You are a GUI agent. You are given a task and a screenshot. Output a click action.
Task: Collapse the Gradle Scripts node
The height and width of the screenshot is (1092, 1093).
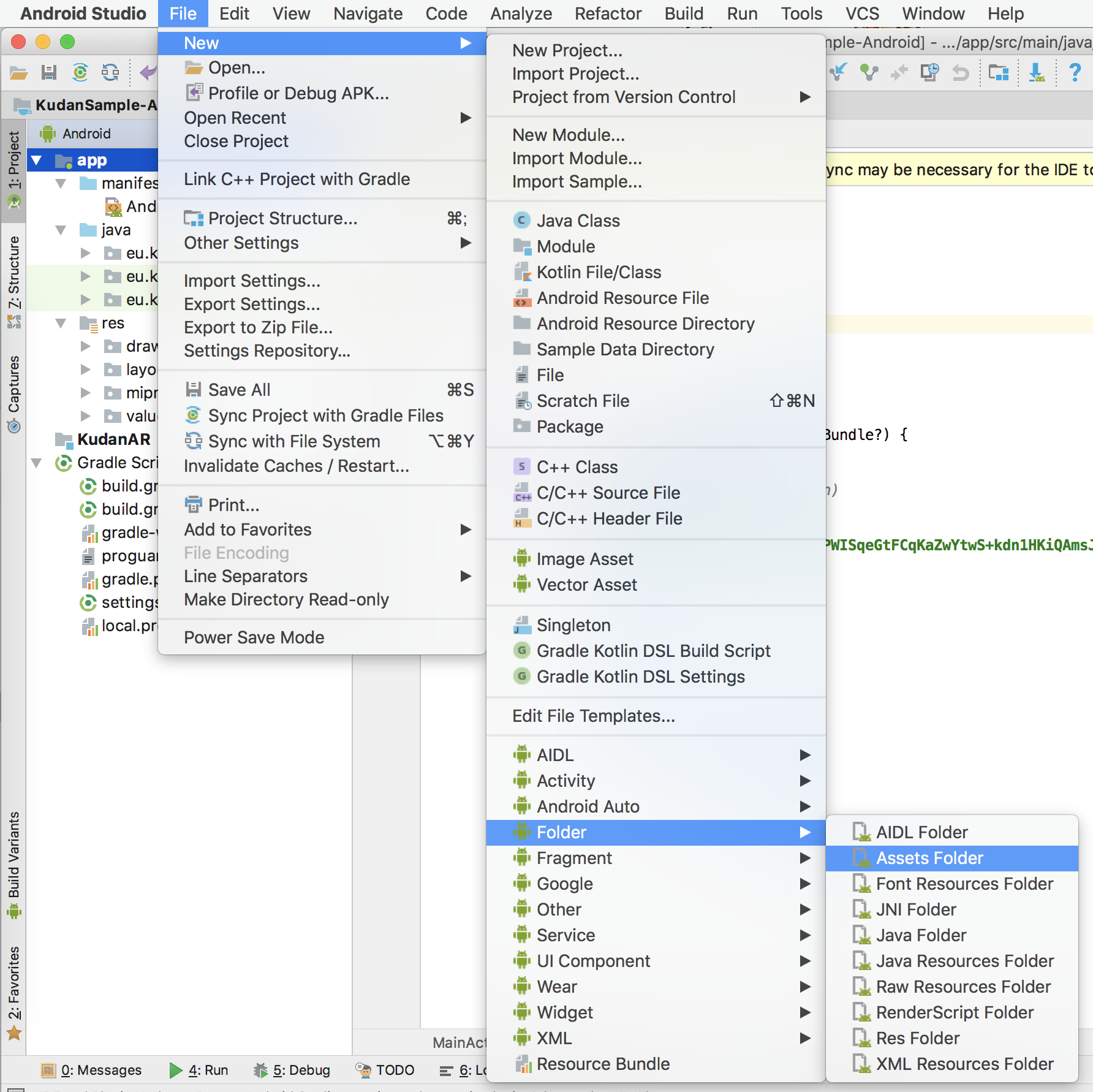(x=37, y=463)
